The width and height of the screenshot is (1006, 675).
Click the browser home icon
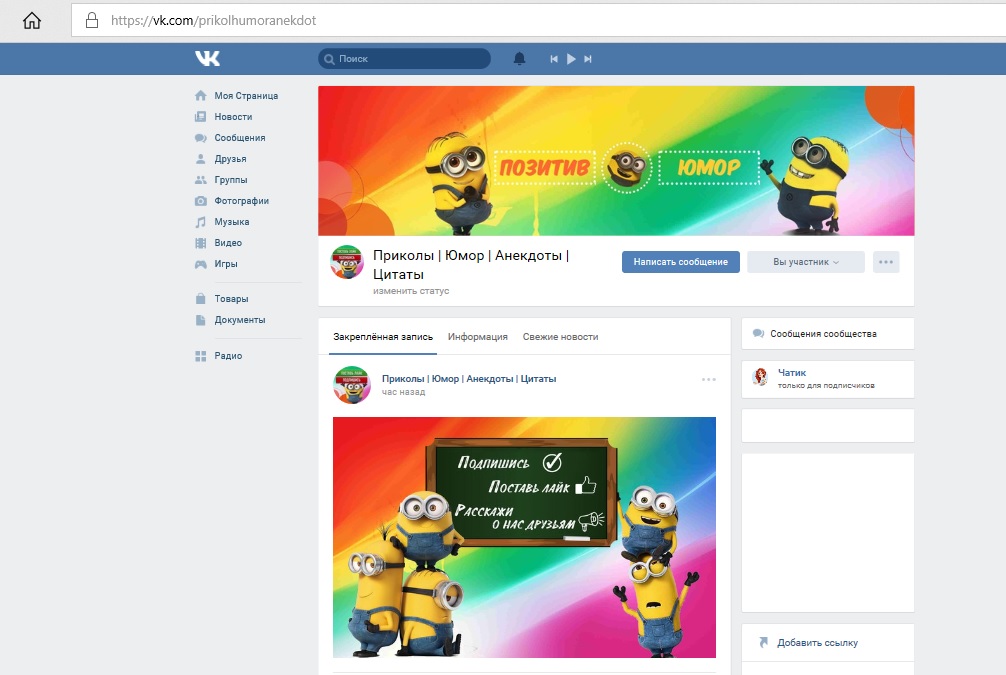tap(31, 21)
